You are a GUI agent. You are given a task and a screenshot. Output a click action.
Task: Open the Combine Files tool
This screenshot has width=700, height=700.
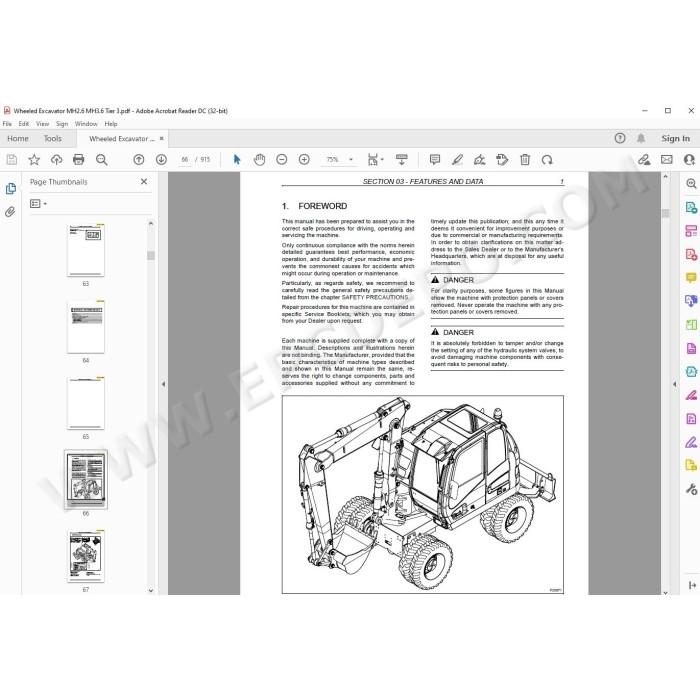click(691, 301)
